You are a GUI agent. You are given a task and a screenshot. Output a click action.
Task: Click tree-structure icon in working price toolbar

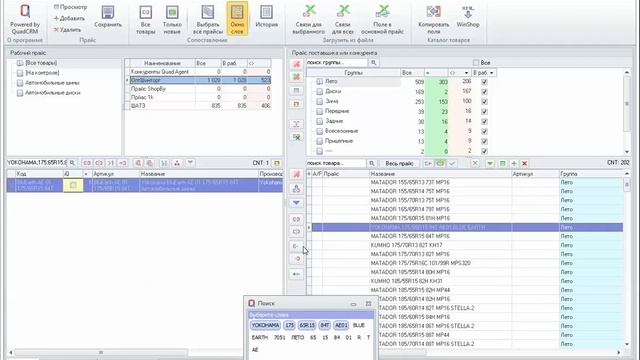click(177, 163)
